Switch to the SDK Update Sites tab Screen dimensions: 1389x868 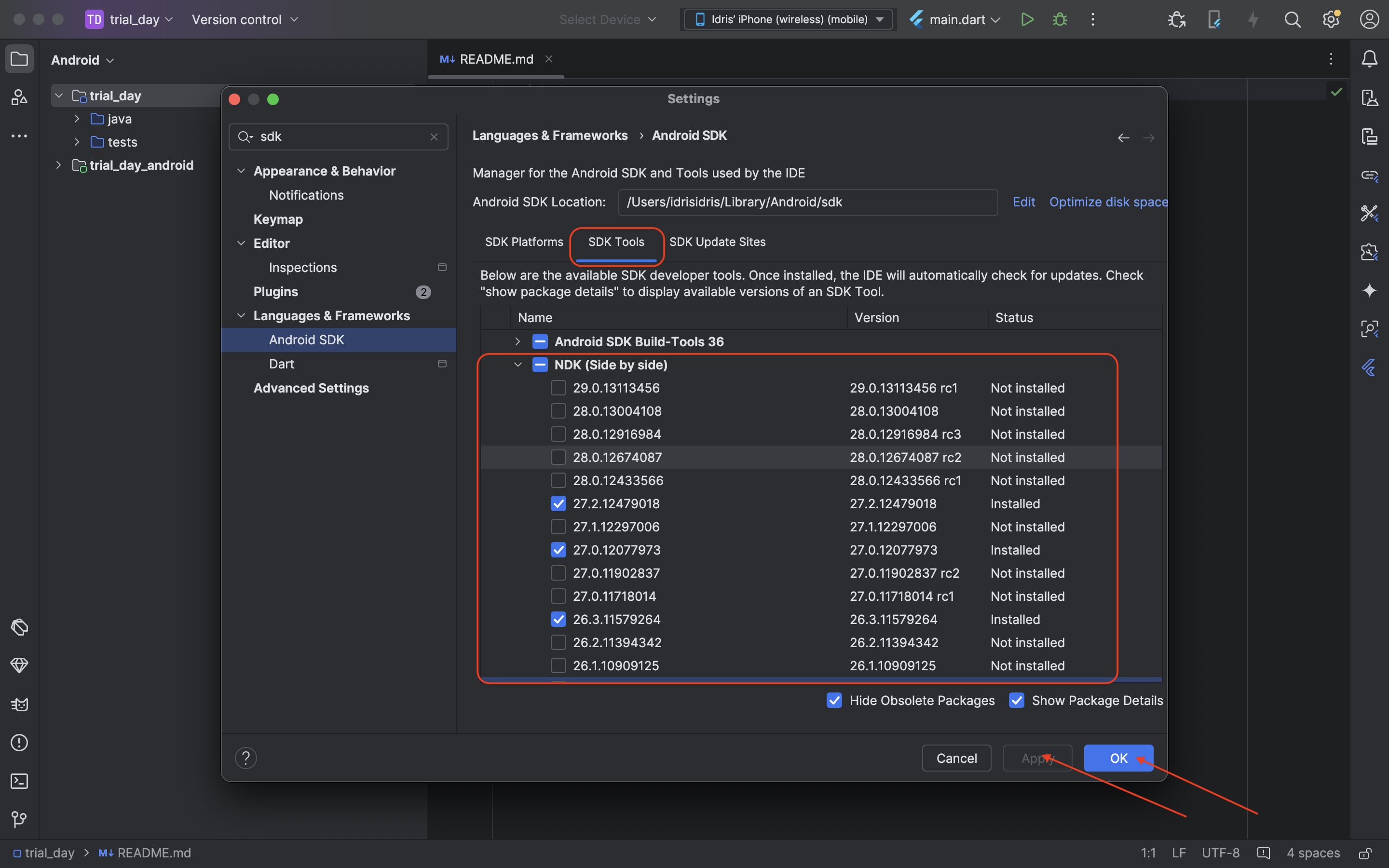coord(717,242)
